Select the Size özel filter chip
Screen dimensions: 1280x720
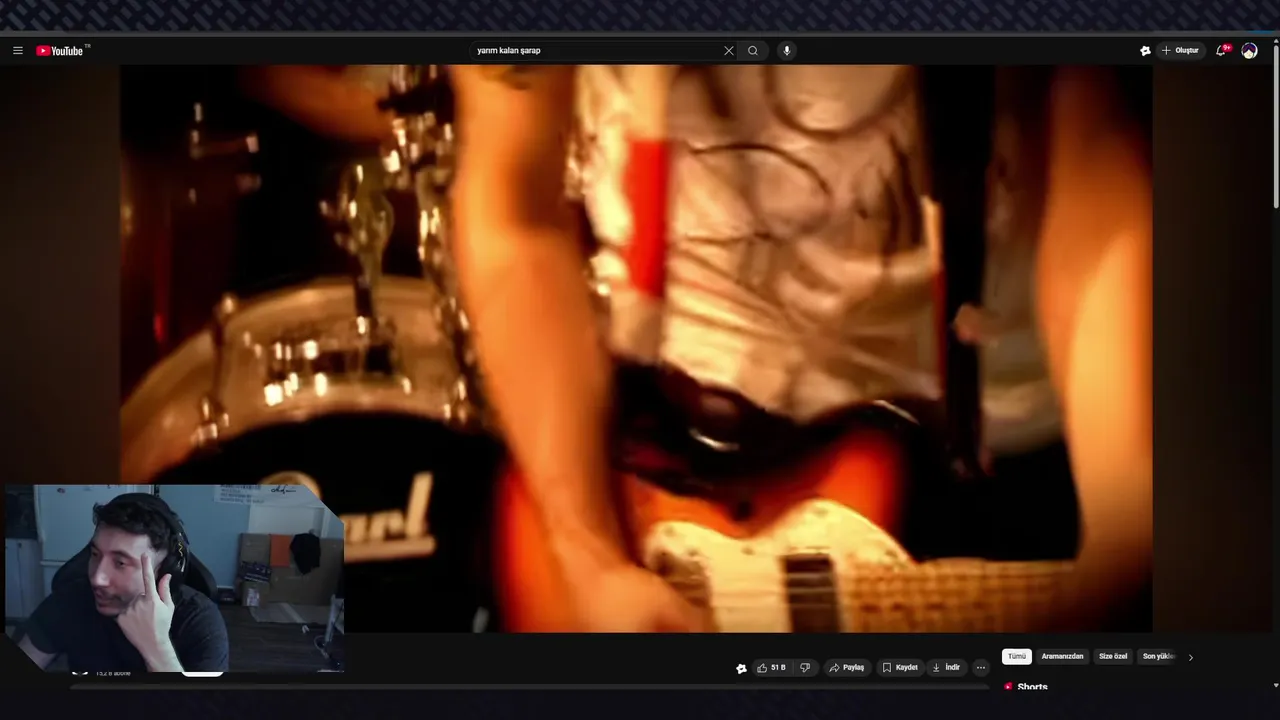1113,657
